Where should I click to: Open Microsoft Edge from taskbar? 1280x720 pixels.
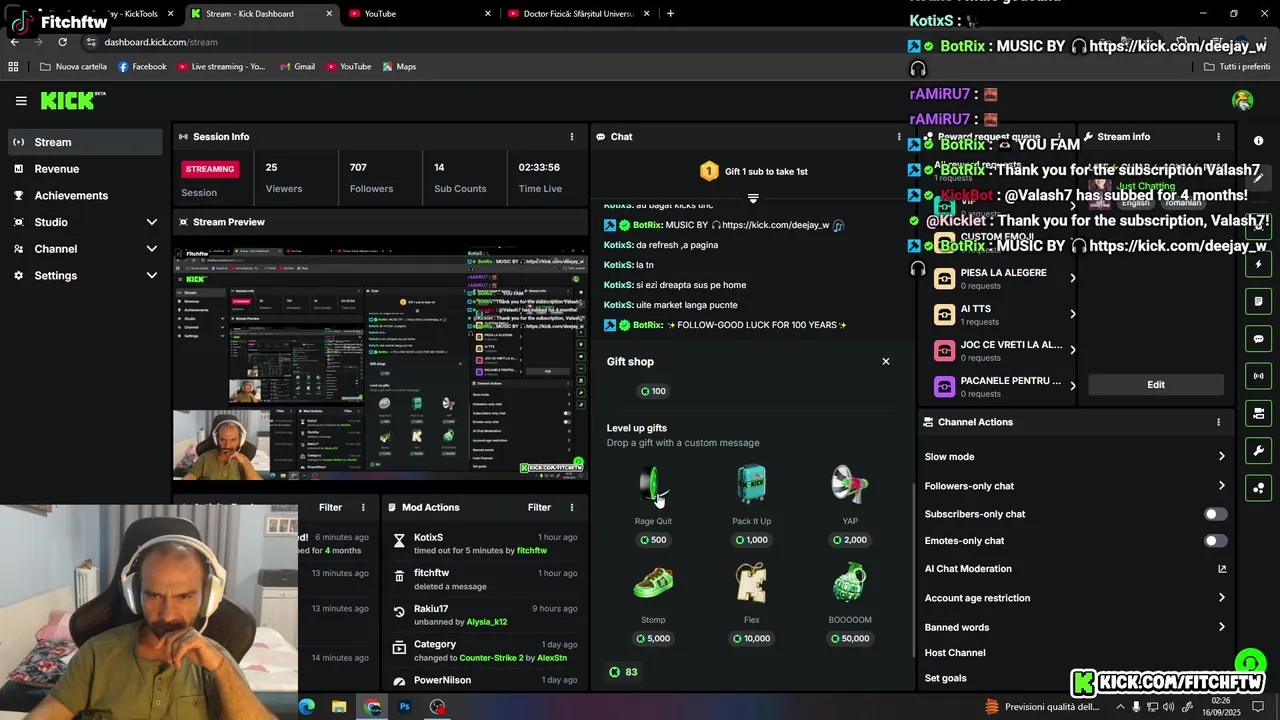[x=307, y=707]
